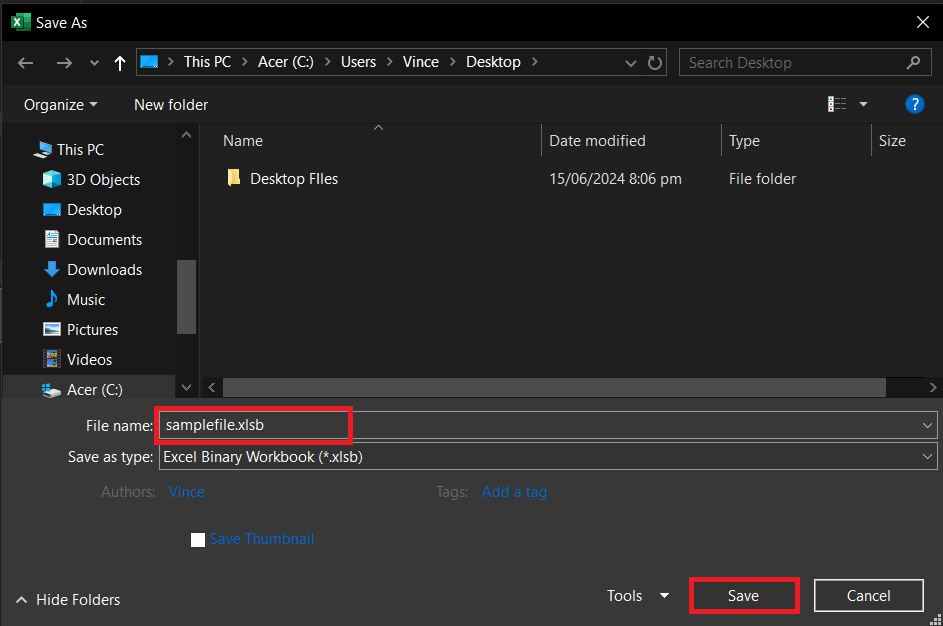Select Pictures in the sidebar
The image size is (943, 626).
coord(92,329)
